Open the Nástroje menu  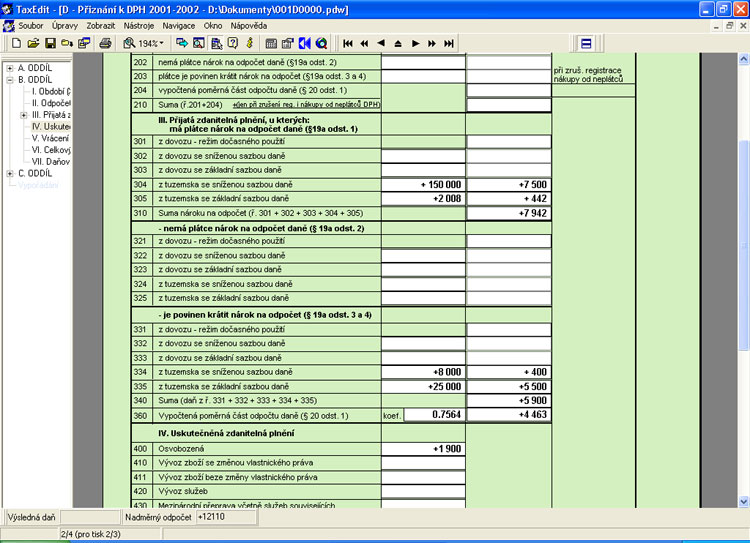(x=139, y=26)
